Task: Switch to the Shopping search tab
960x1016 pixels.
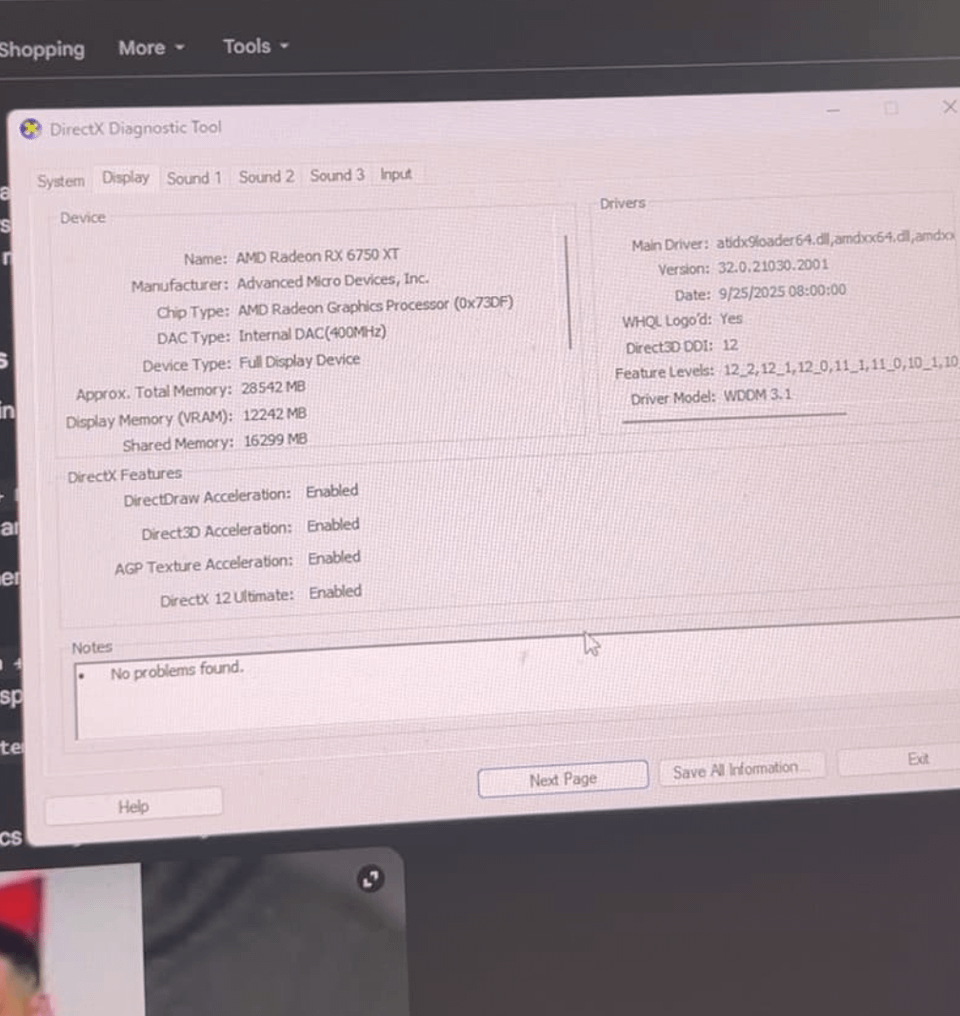Action: (42, 50)
